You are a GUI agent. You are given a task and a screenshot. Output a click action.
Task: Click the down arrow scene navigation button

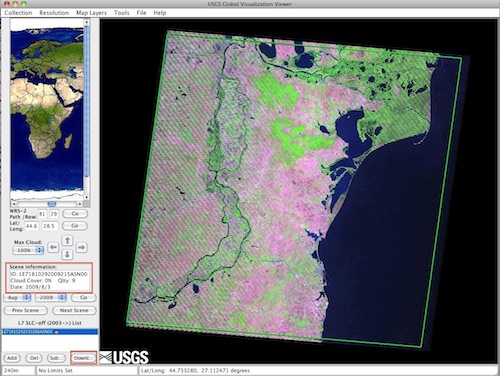click(67, 255)
